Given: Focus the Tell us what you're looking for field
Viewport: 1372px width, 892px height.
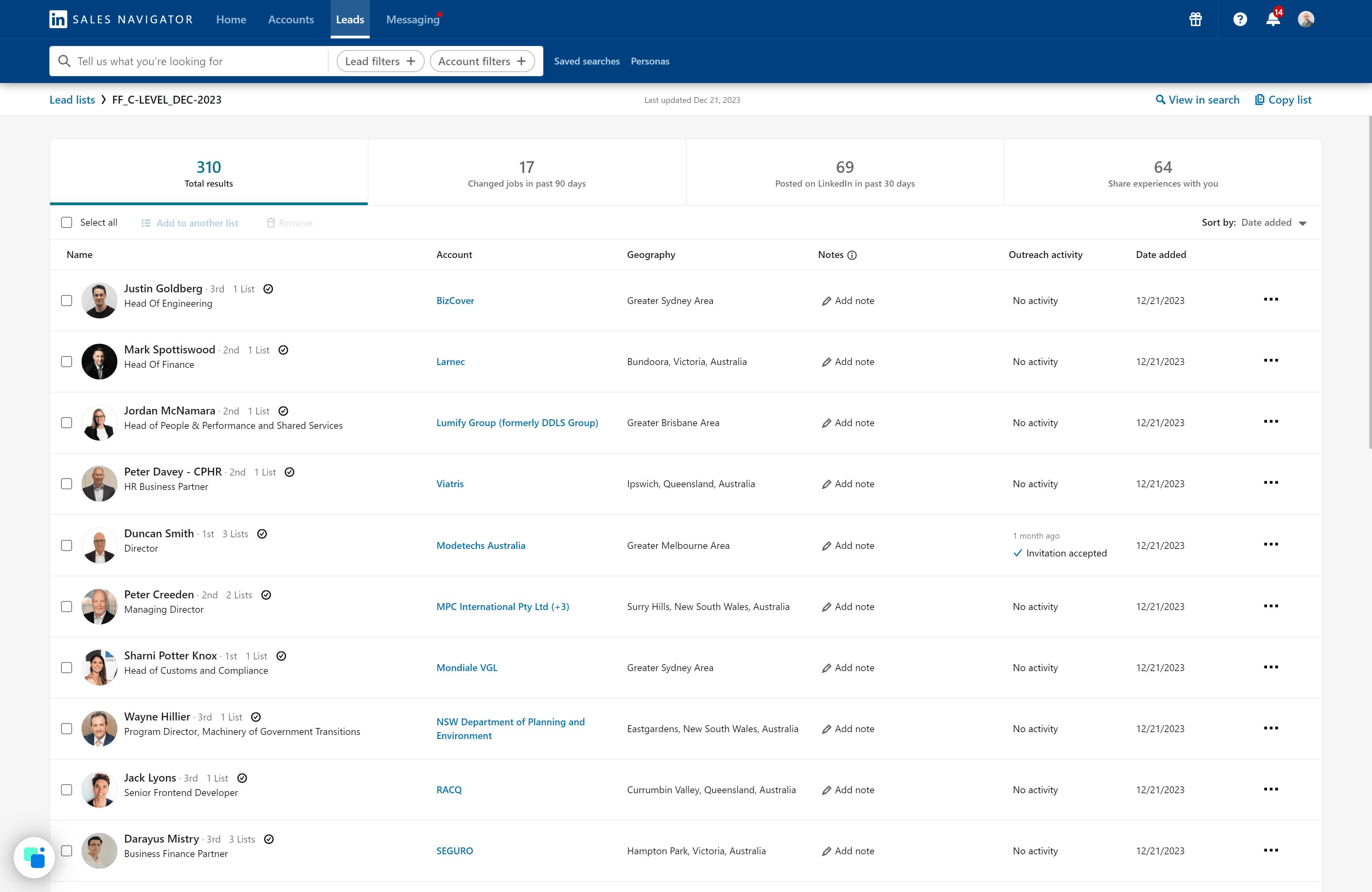Looking at the screenshot, I should [199, 61].
